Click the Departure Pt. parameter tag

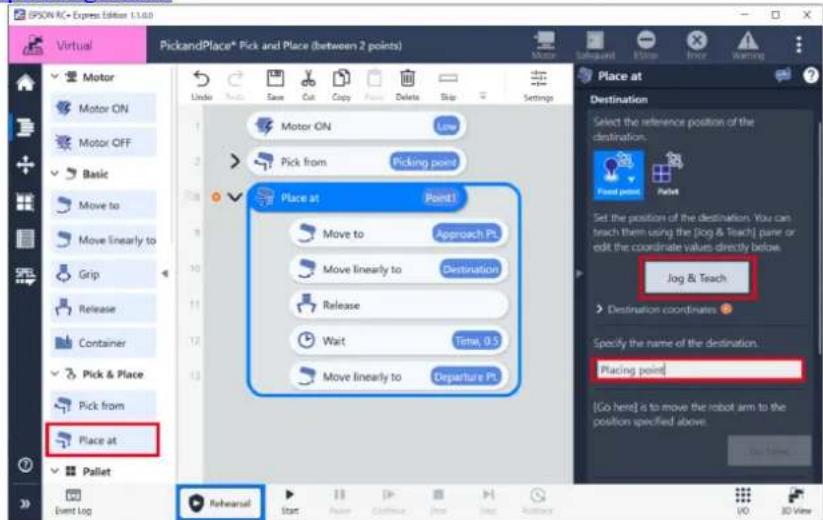(x=466, y=377)
